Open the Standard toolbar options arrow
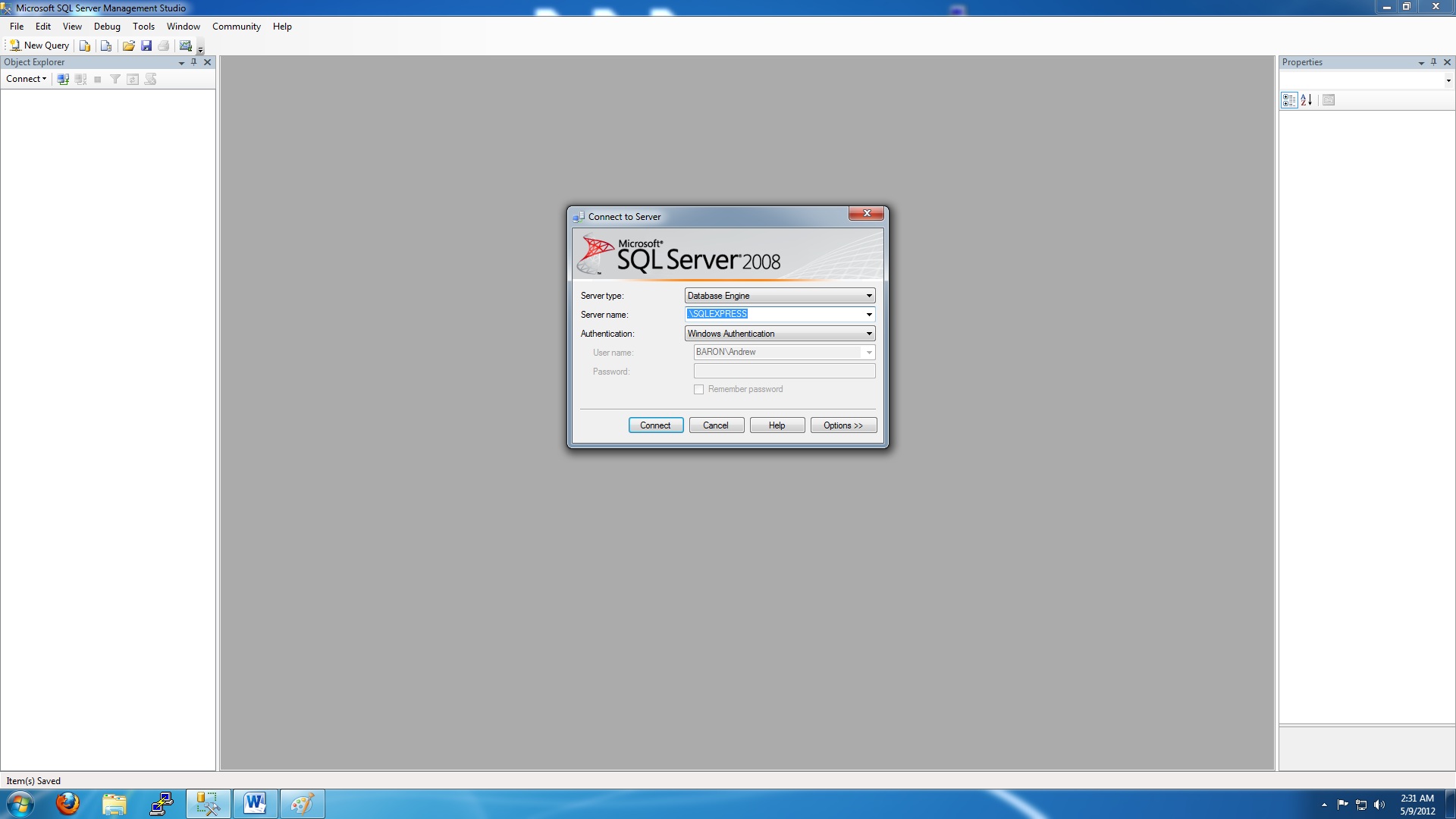This screenshot has width=1456, height=819. click(x=200, y=49)
